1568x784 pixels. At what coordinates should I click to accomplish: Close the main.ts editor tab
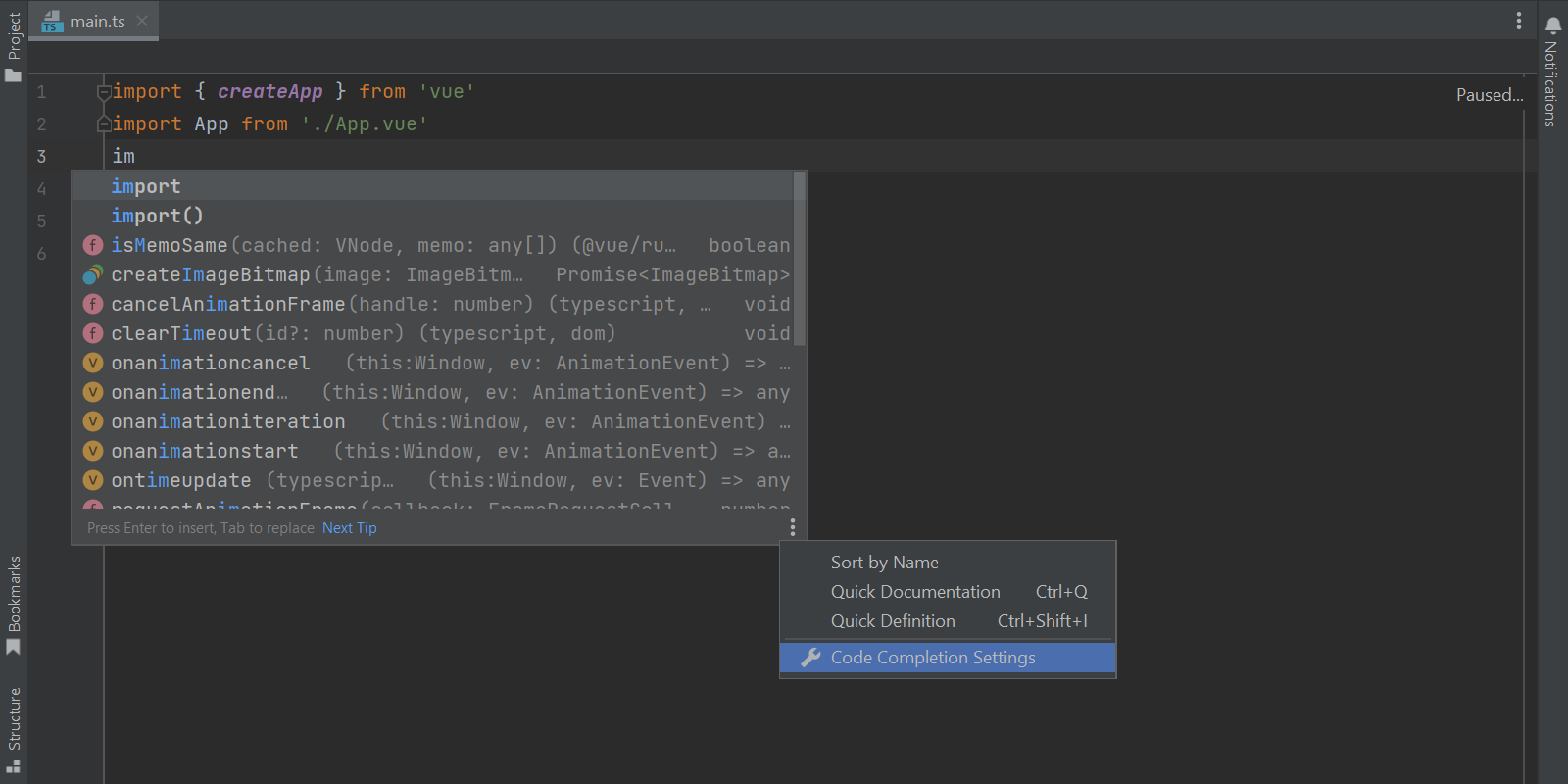[143, 21]
